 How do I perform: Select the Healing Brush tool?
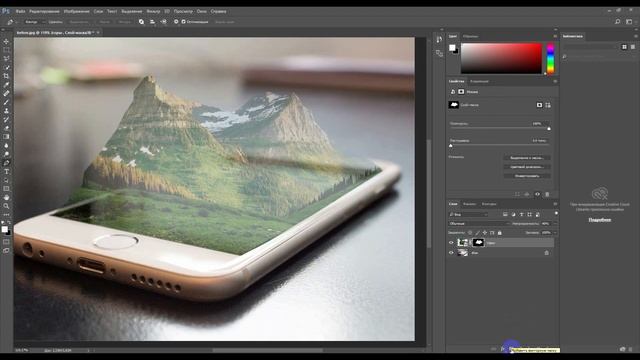pos(6,93)
